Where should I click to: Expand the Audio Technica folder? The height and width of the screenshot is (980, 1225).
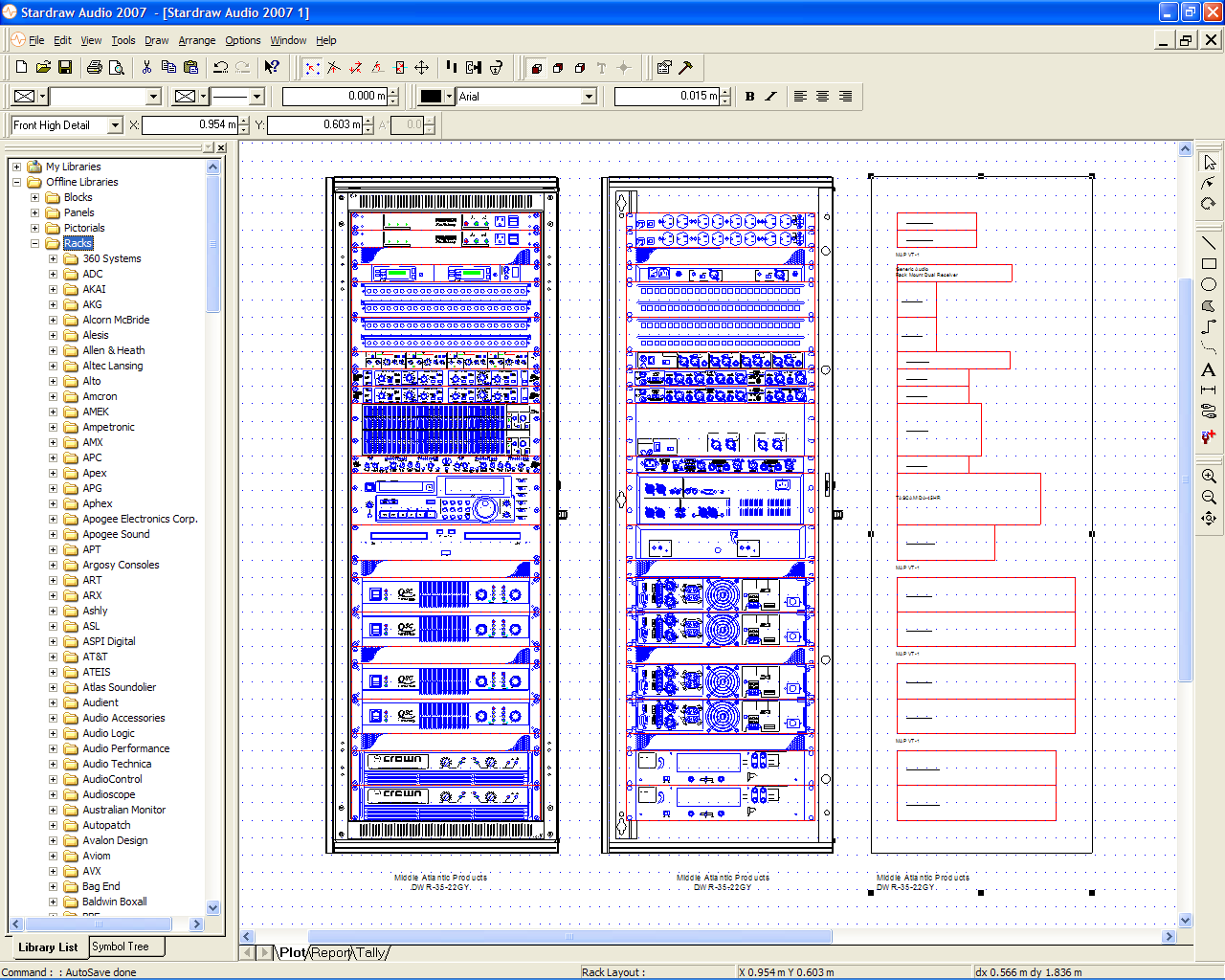point(54,764)
